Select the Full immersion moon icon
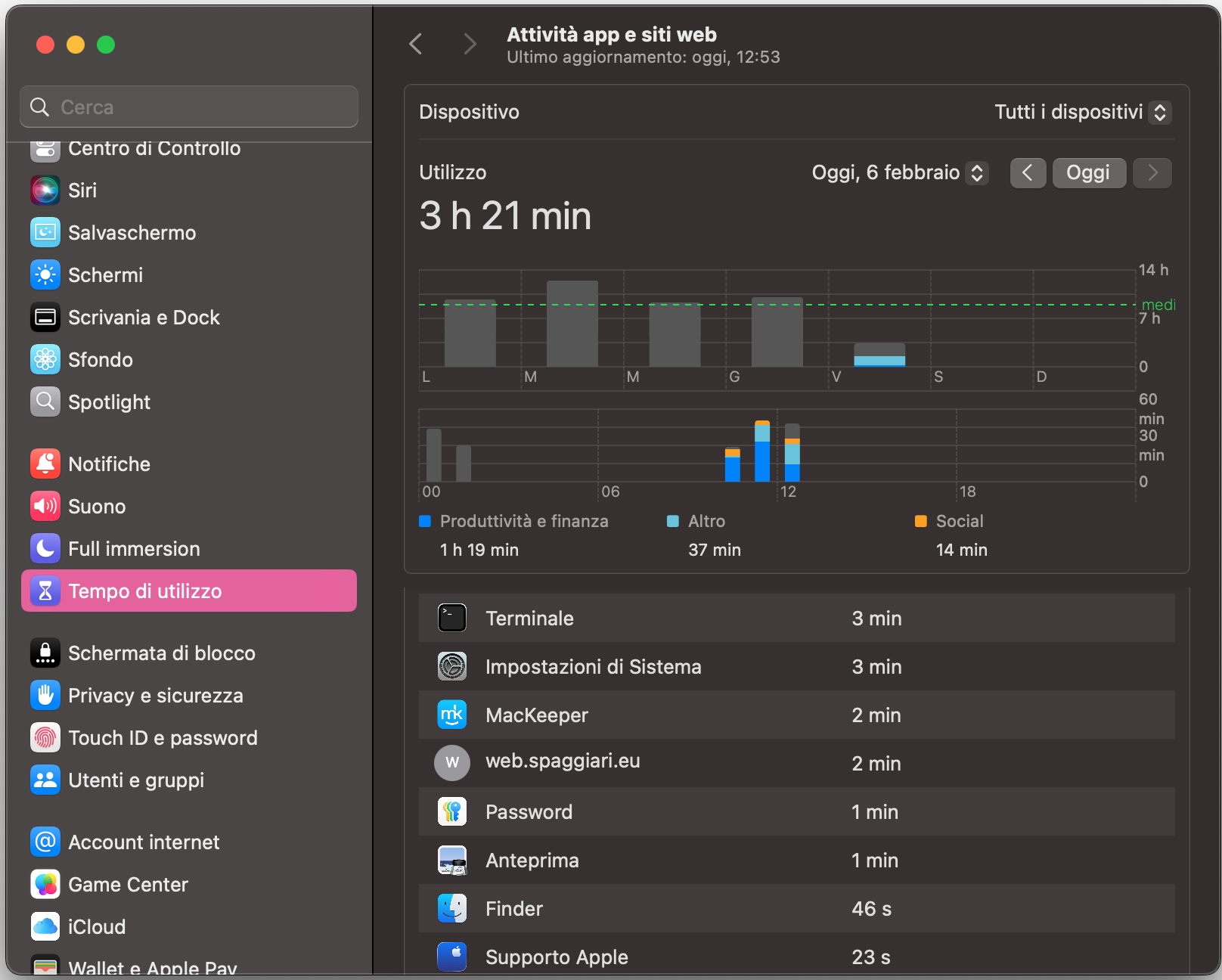Screen dimensions: 1222x980 click(x=45, y=548)
